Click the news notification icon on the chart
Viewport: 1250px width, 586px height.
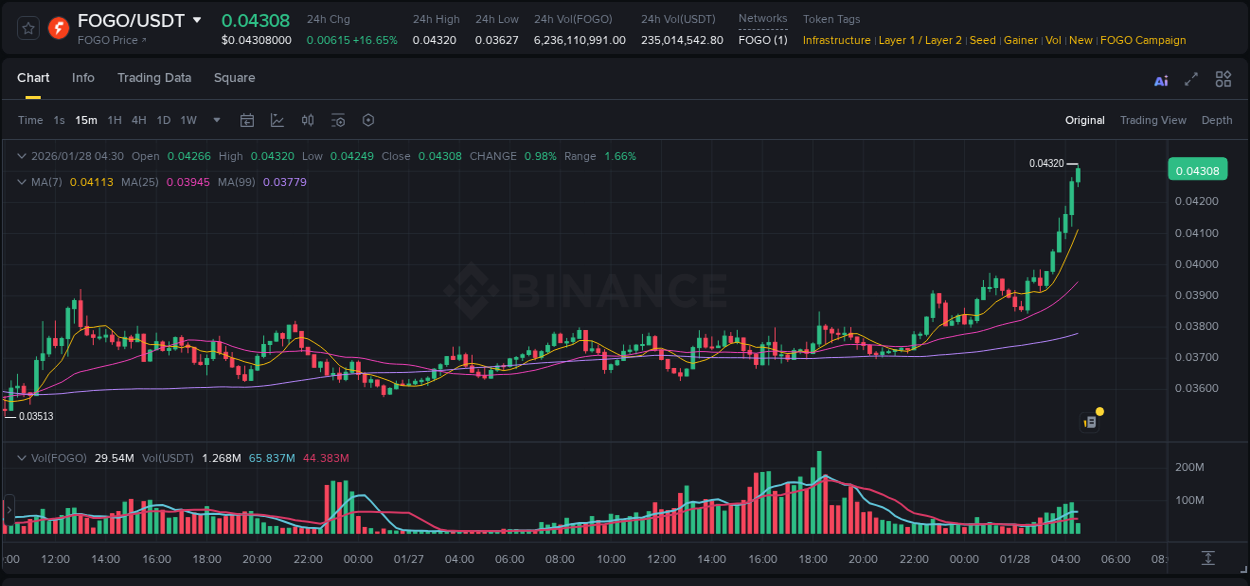pyautogui.click(x=1091, y=420)
